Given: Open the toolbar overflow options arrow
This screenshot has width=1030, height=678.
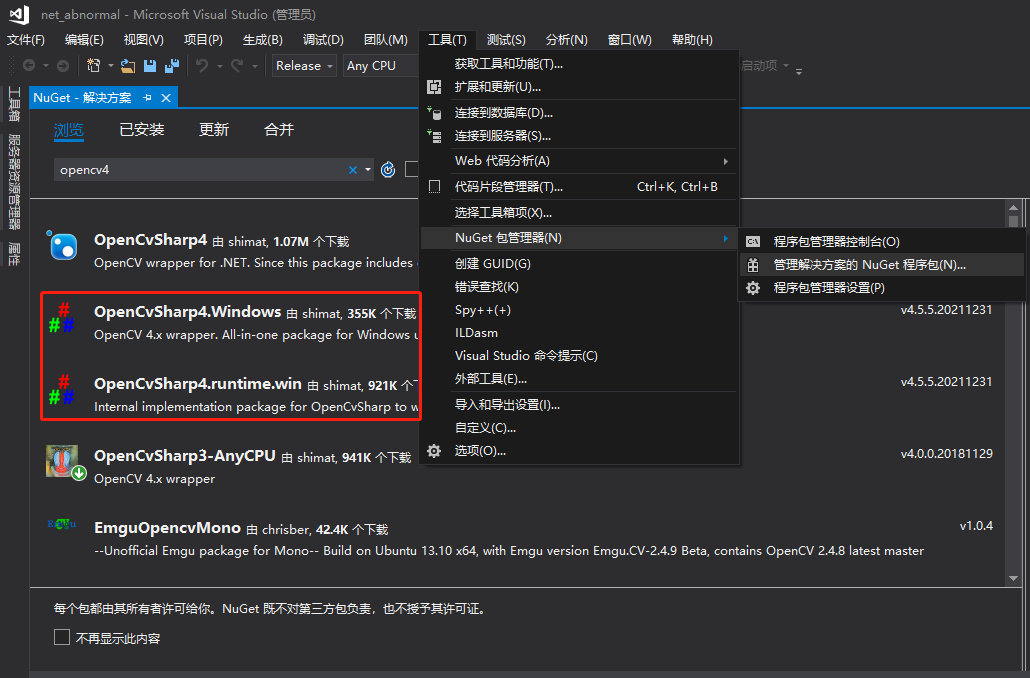Looking at the screenshot, I should pyautogui.click(x=799, y=71).
